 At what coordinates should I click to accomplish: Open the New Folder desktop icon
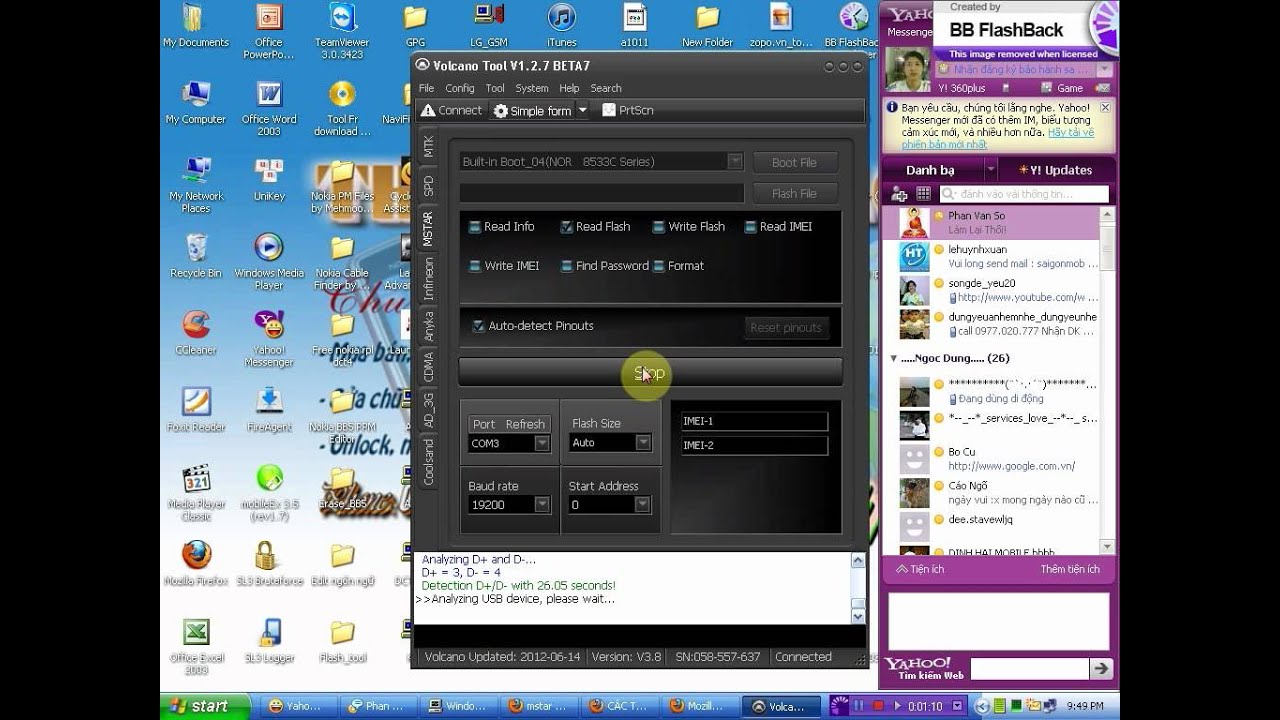[707, 26]
